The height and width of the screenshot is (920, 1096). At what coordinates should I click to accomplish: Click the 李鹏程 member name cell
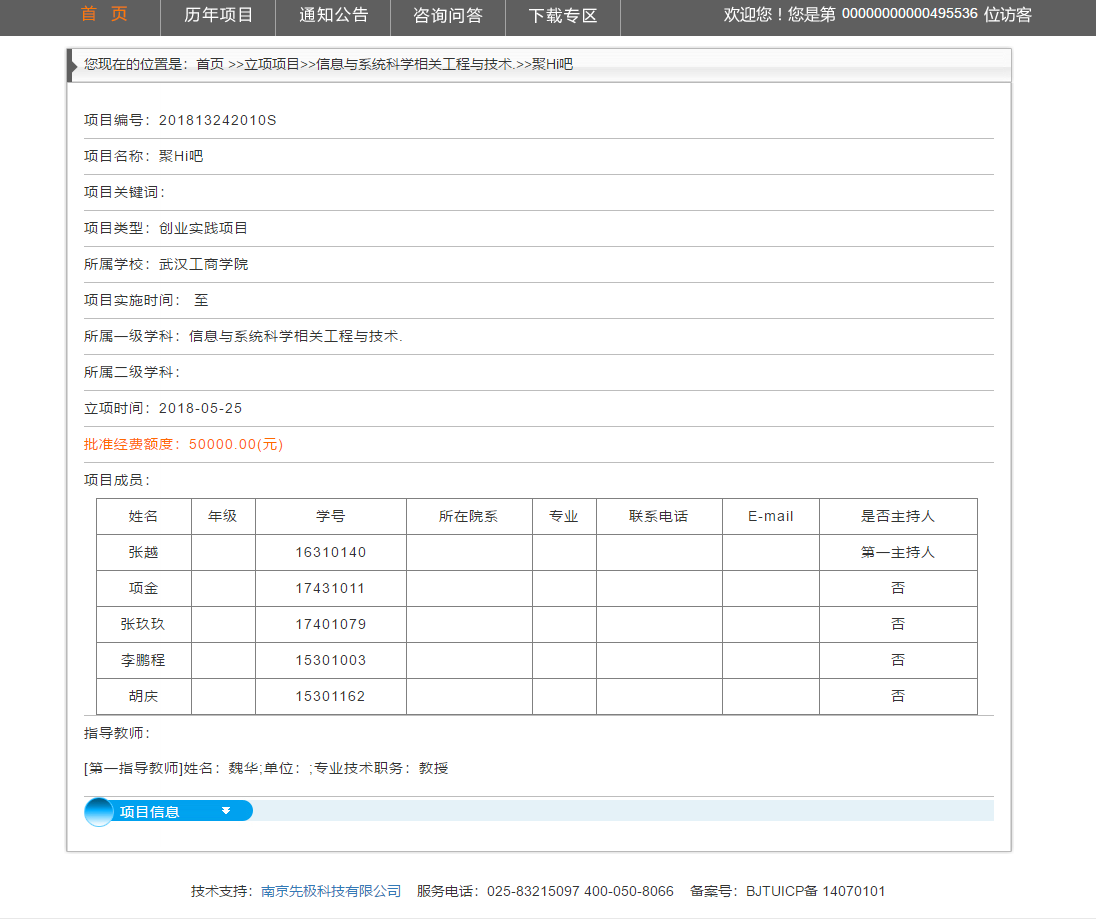point(144,660)
